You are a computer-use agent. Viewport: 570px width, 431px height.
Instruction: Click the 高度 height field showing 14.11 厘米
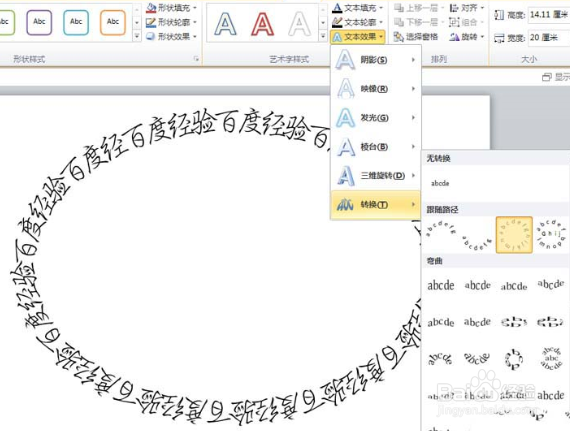coord(549,15)
